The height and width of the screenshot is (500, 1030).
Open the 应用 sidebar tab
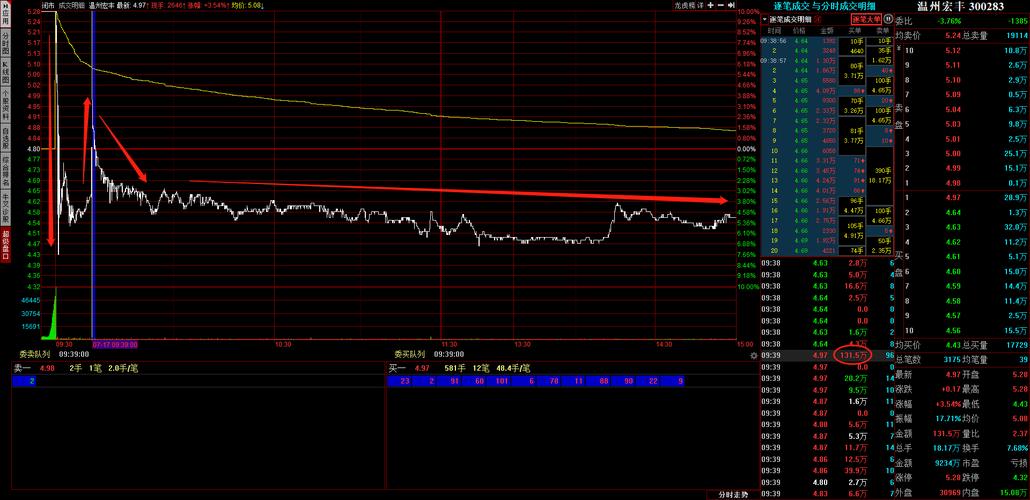coord(5,15)
